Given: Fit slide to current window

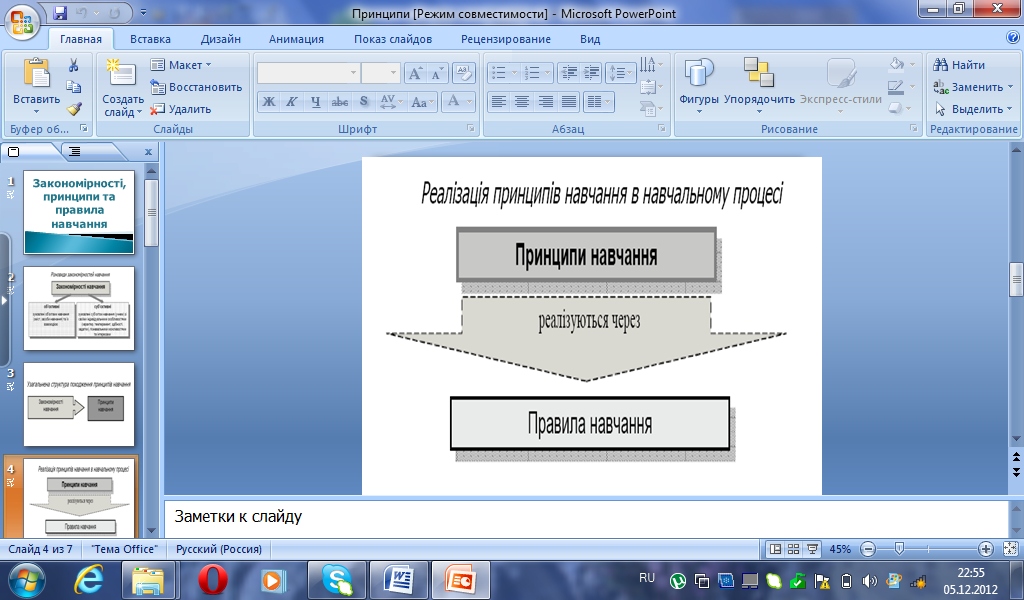Looking at the screenshot, I should point(1010,549).
